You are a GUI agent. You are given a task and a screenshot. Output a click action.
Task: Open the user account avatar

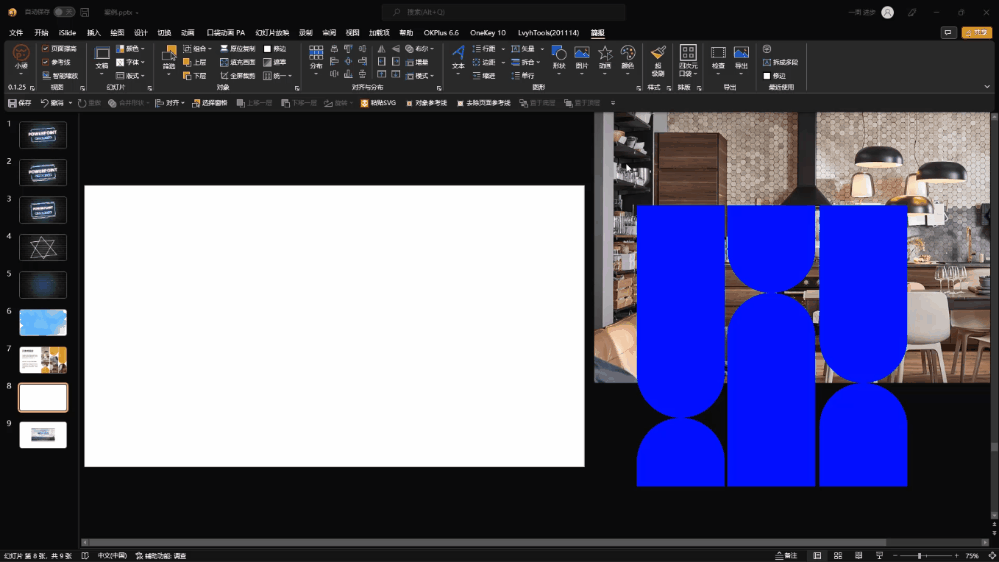[888, 12]
